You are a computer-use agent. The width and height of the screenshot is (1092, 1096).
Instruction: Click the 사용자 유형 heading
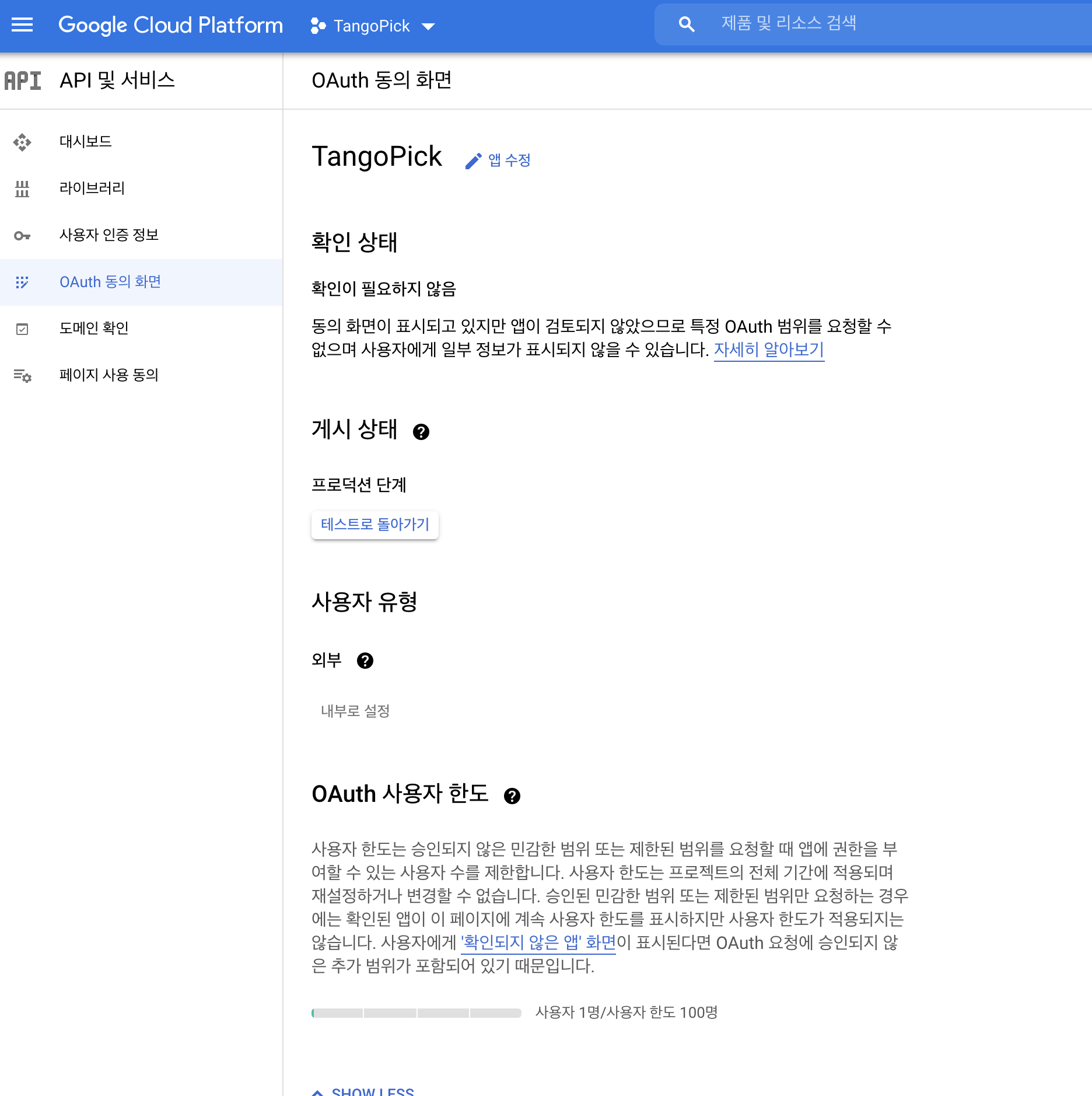pos(365,602)
